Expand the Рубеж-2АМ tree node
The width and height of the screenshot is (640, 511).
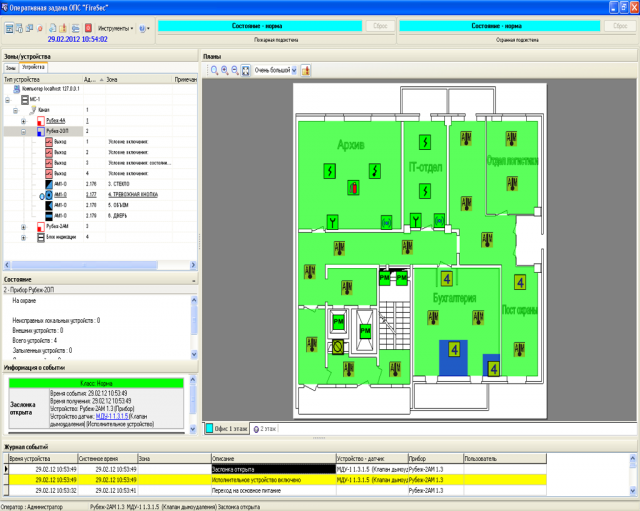click(x=23, y=227)
